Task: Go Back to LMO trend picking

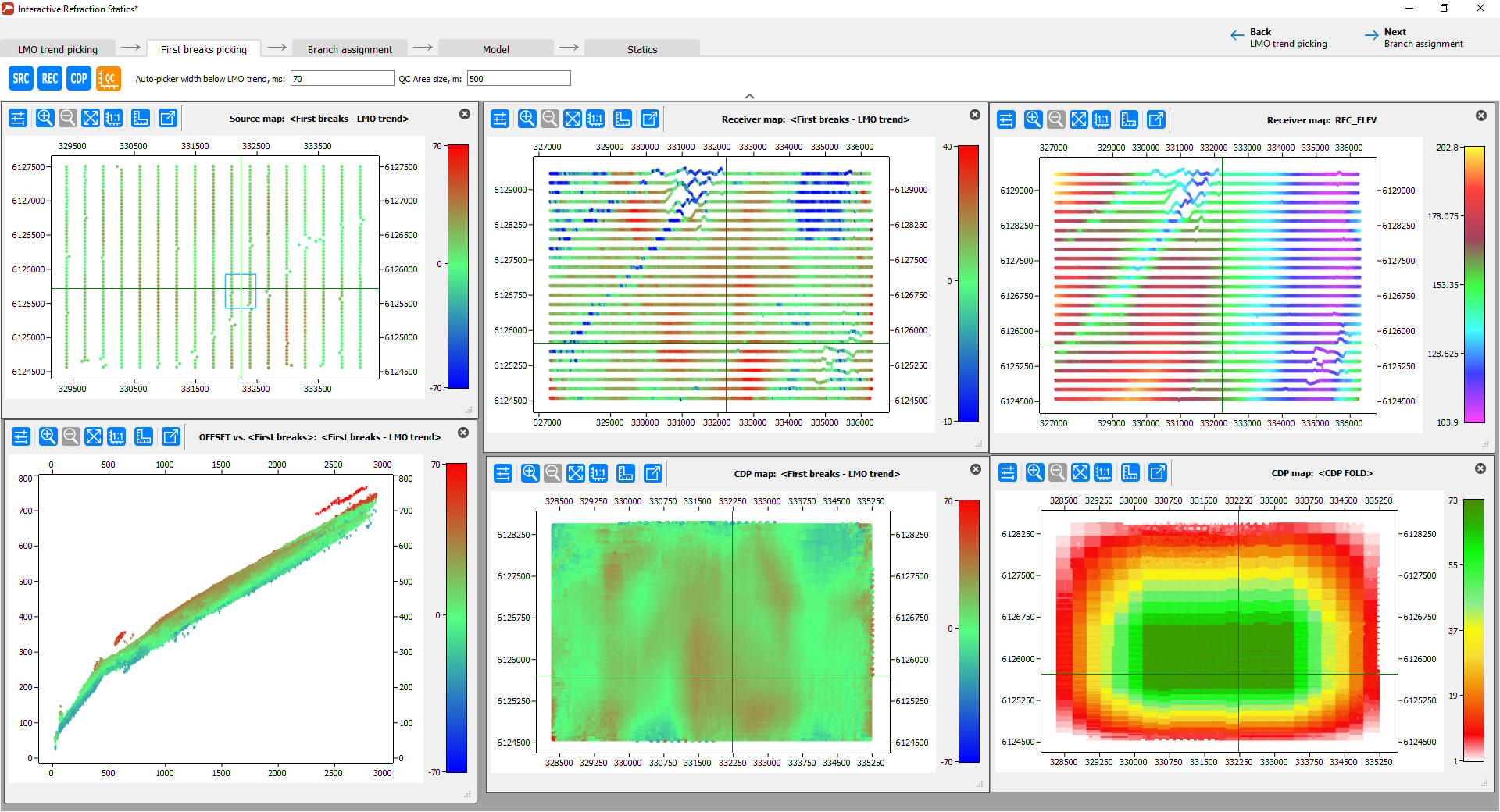Action: pyautogui.click(x=1279, y=37)
